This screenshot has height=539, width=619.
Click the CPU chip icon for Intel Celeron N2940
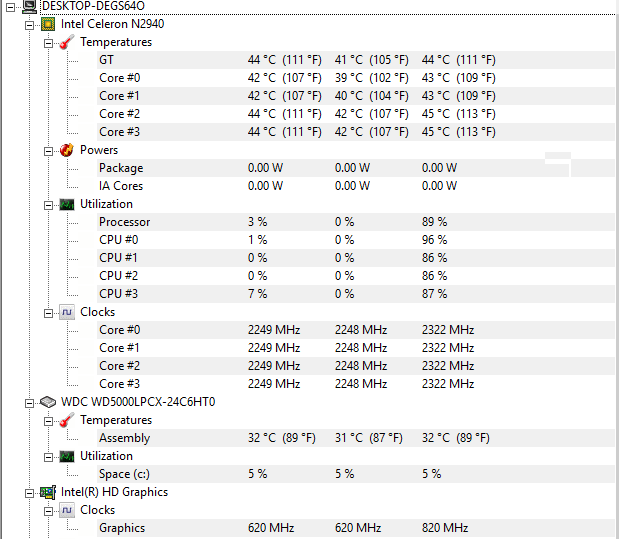click(48, 24)
